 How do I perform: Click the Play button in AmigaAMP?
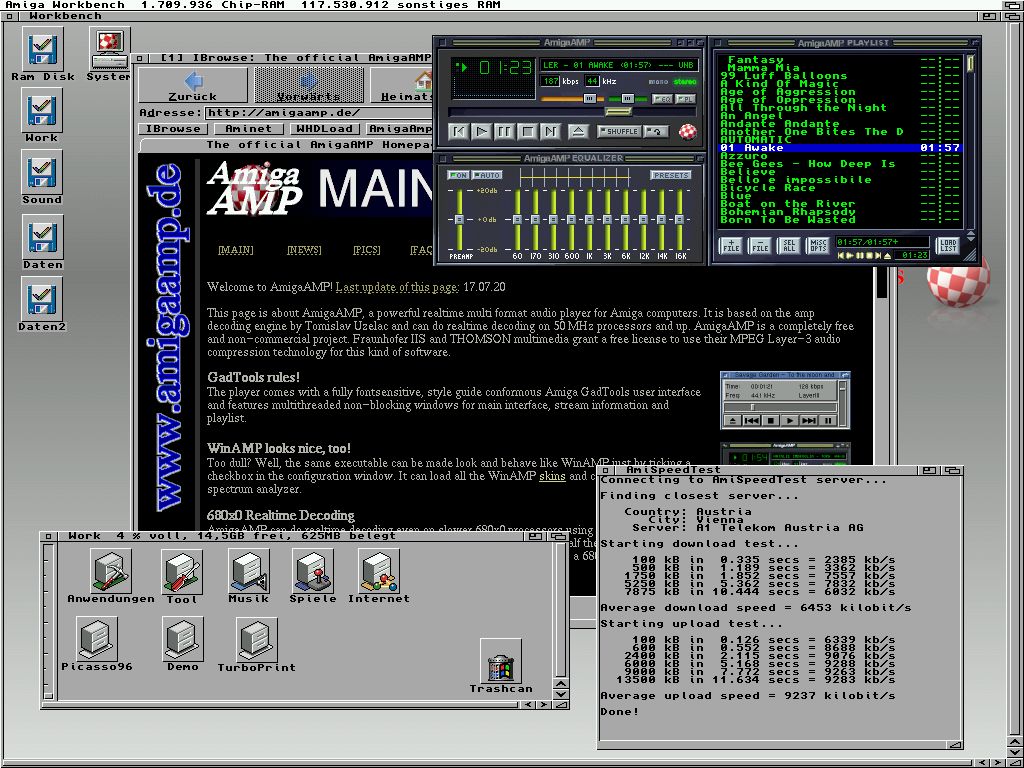[482, 132]
